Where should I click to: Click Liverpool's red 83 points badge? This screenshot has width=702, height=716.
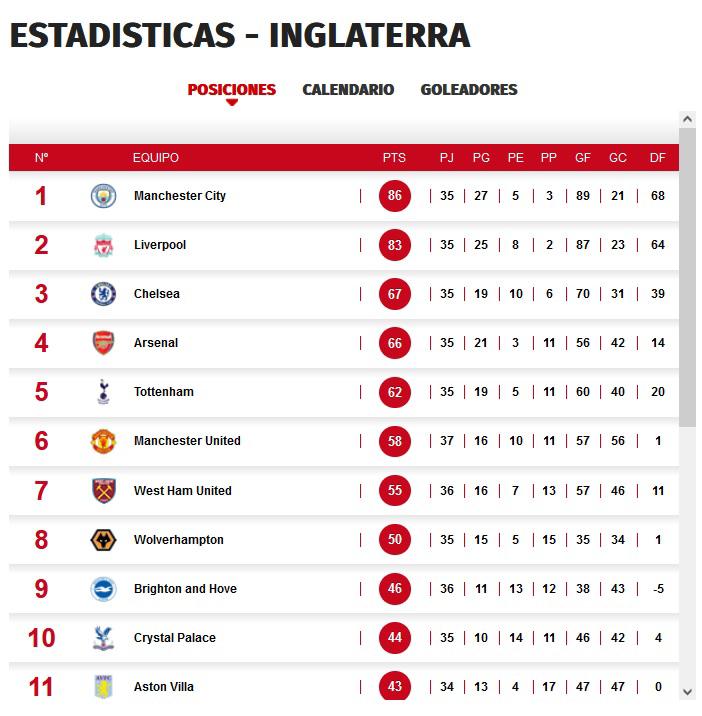click(x=395, y=245)
